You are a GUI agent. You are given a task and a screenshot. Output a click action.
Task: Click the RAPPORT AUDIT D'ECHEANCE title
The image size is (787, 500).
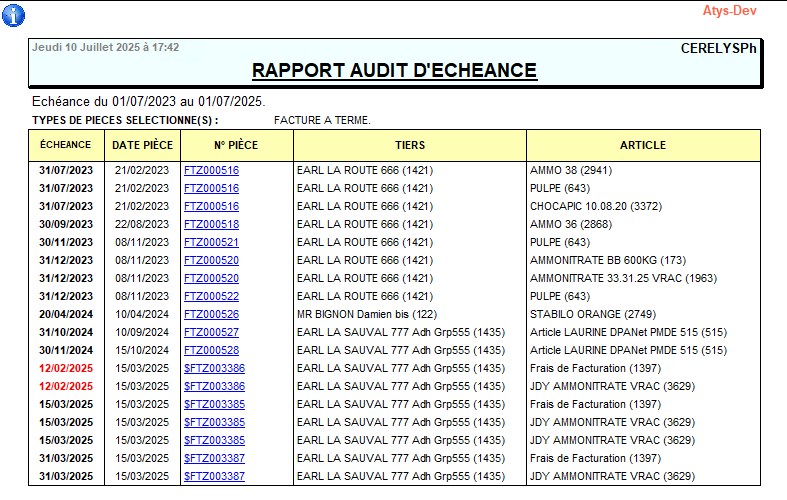click(394, 70)
